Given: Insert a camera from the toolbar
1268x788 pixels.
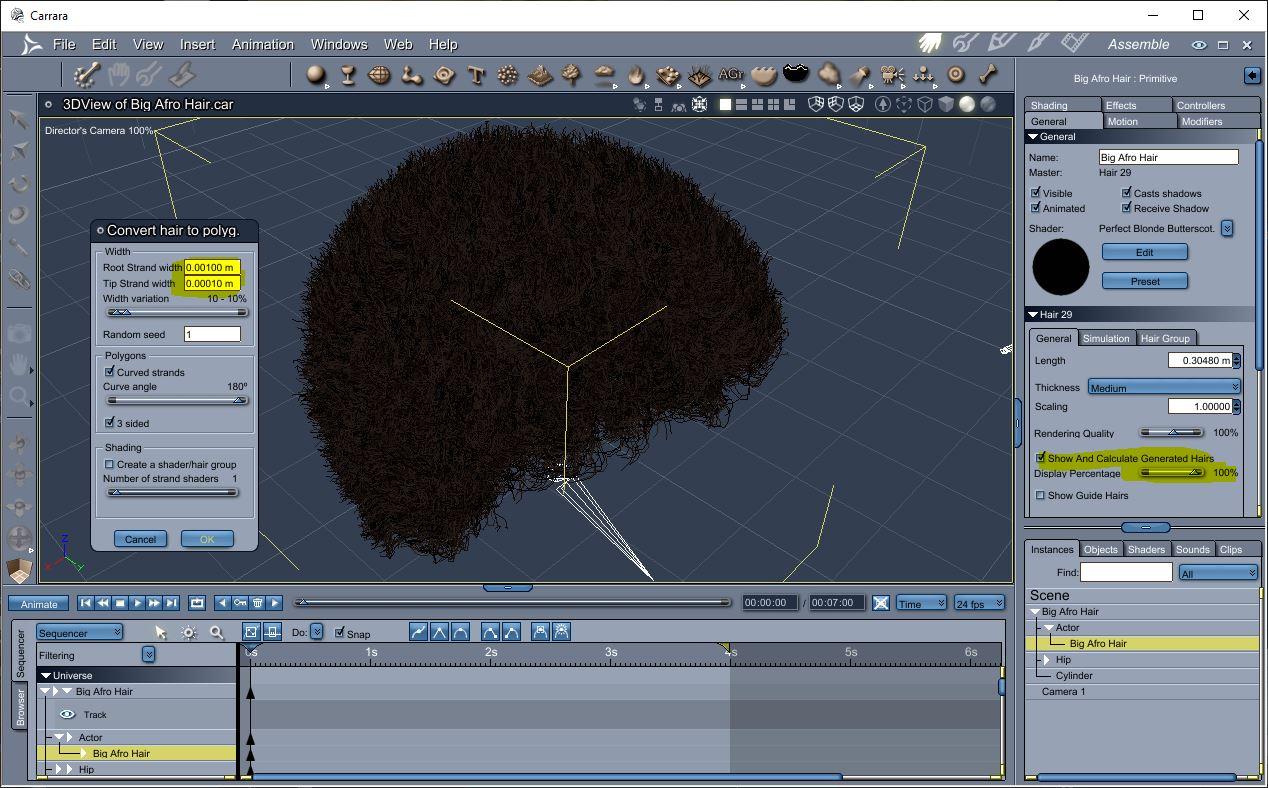Looking at the screenshot, I should (x=892, y=75).
